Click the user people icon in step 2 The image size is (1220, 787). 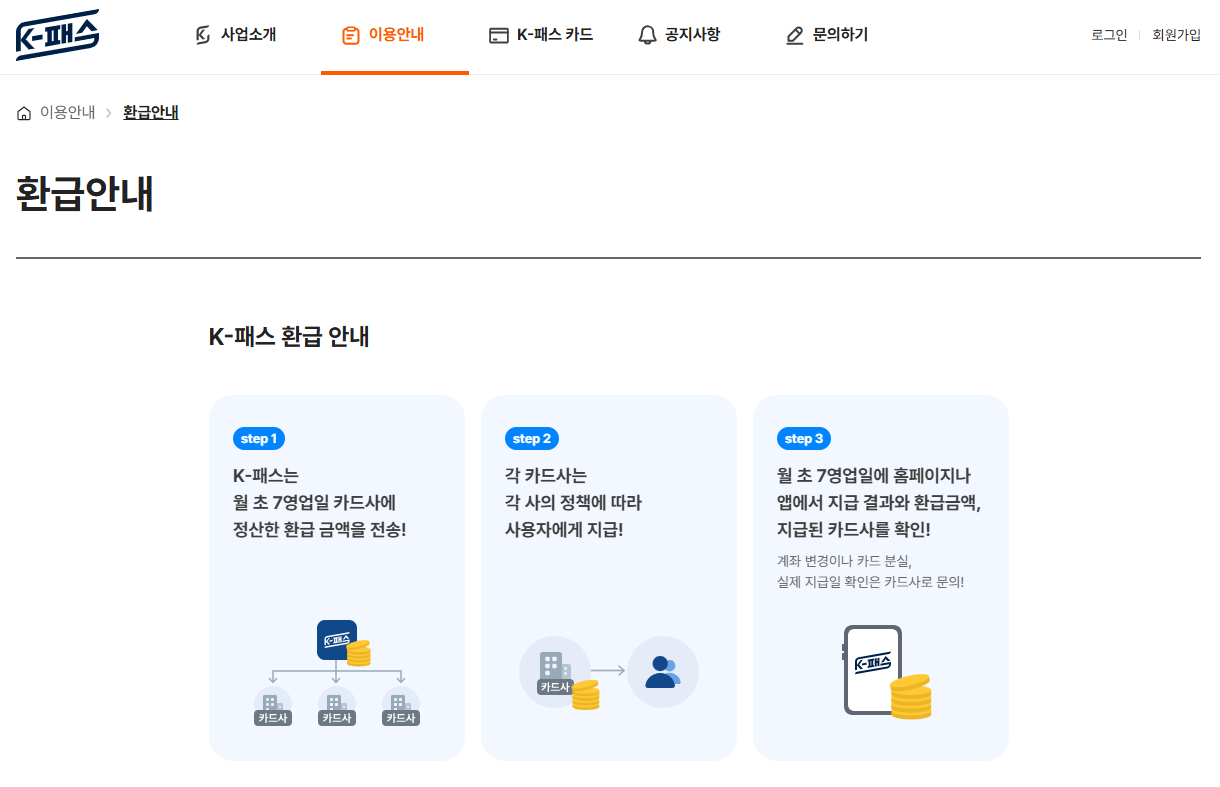point(662,671)
